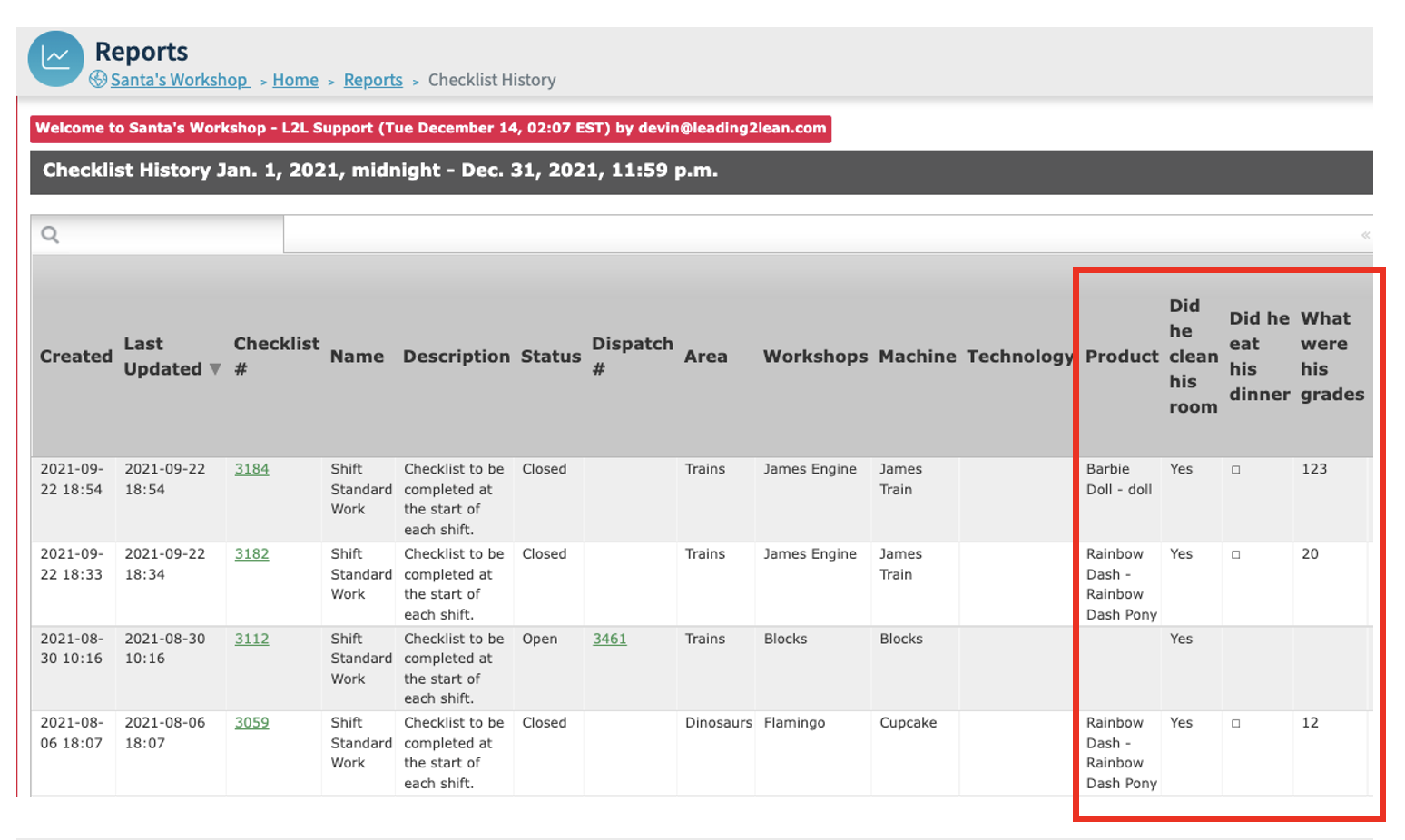Open checklist 3184
Image resolution: width=1405 pixels, height=840 pixels.
pos(251,469)
